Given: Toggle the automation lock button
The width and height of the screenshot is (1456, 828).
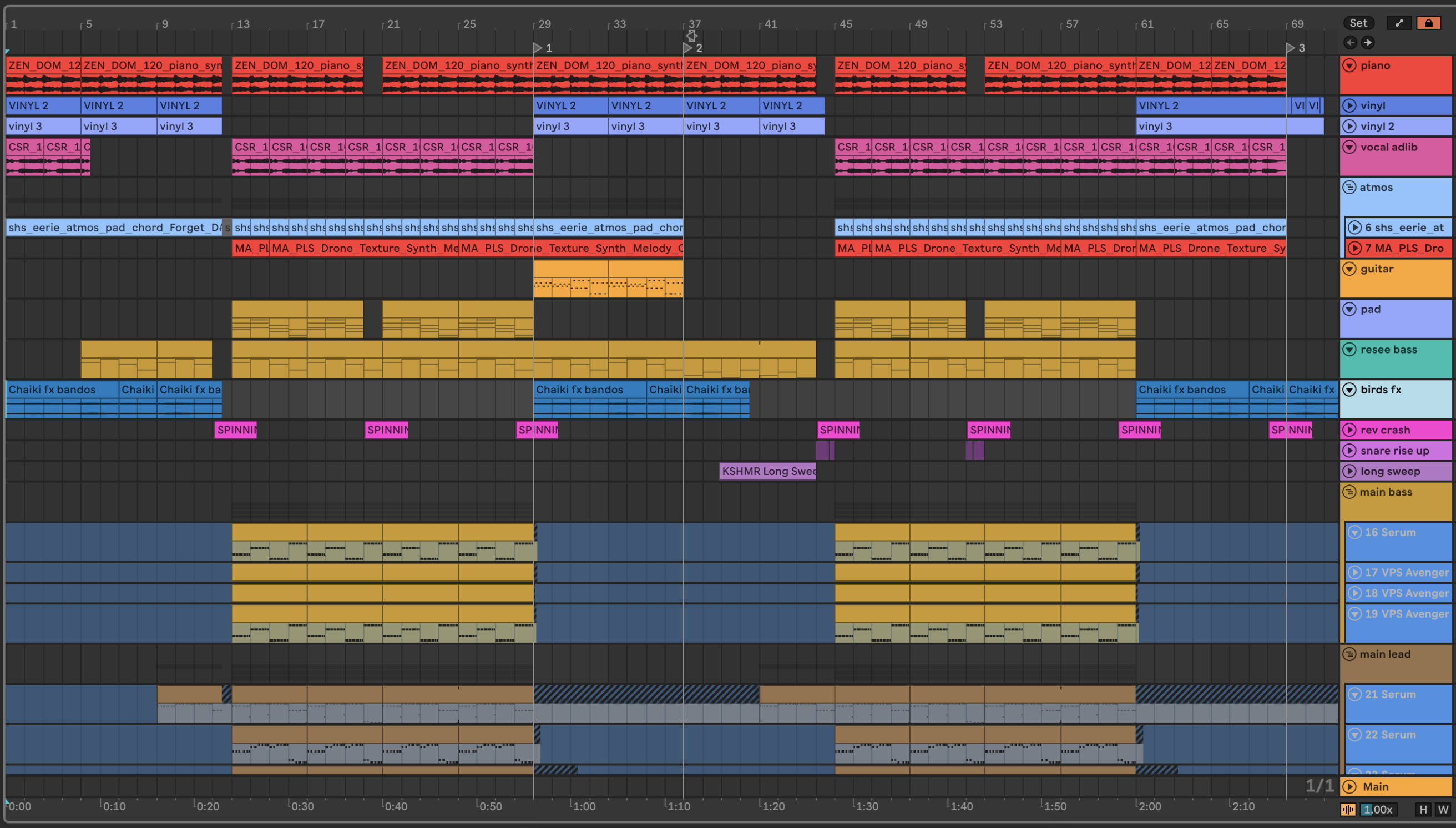Looking at the screenshot, I should 1428,23.
